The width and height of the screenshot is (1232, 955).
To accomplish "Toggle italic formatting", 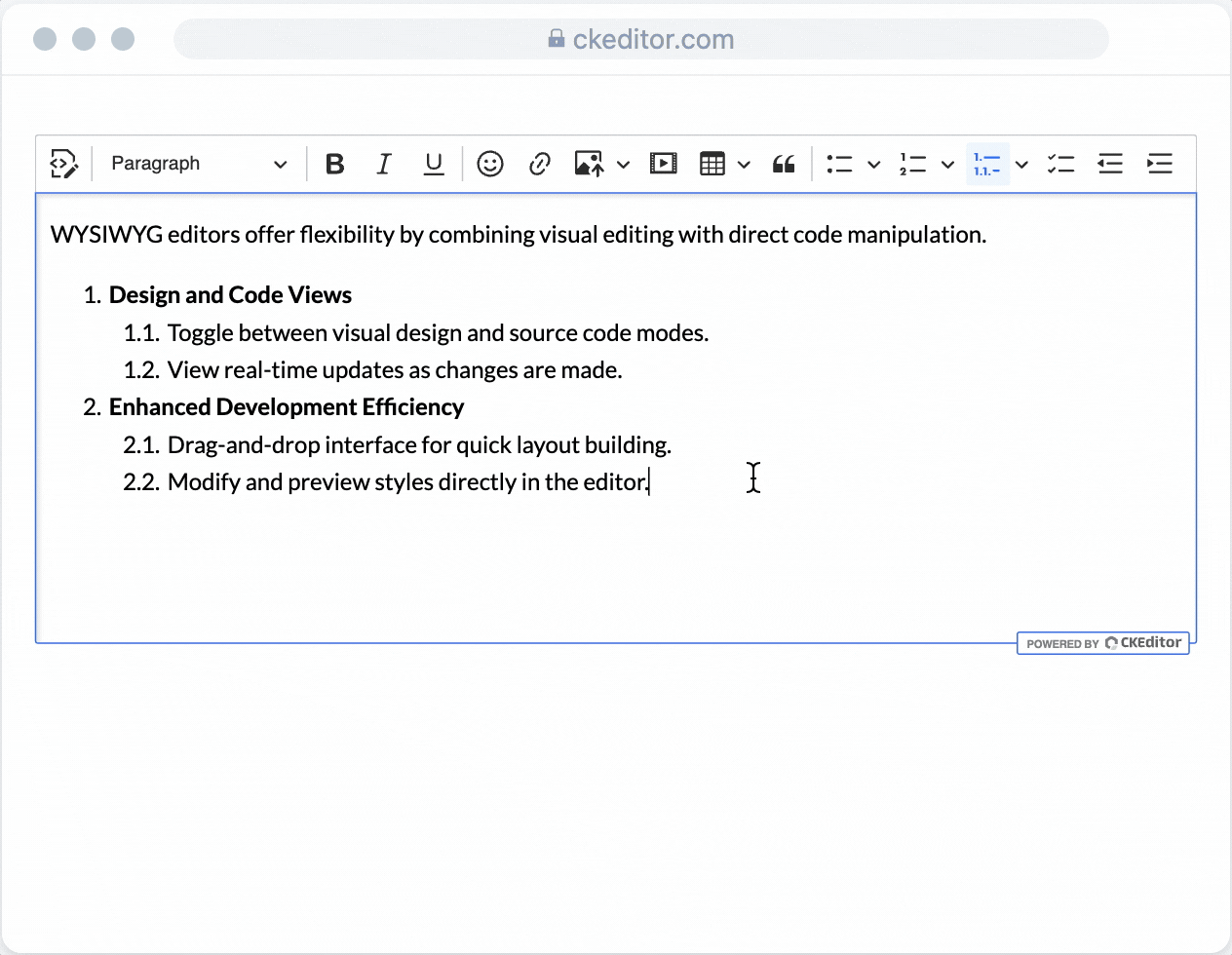I will coord(384,164).
